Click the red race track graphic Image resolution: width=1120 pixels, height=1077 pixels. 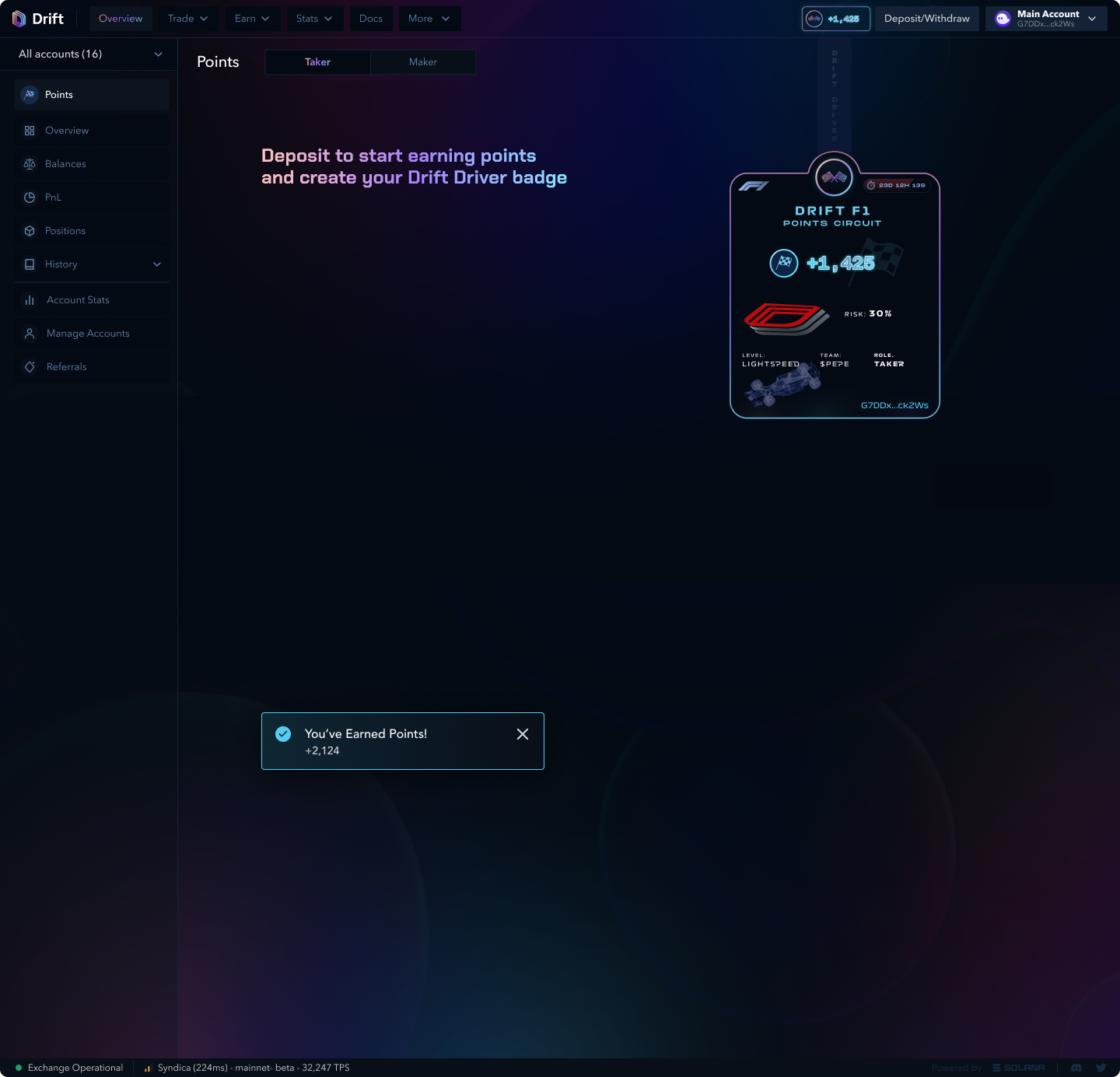tap(787, 319)
